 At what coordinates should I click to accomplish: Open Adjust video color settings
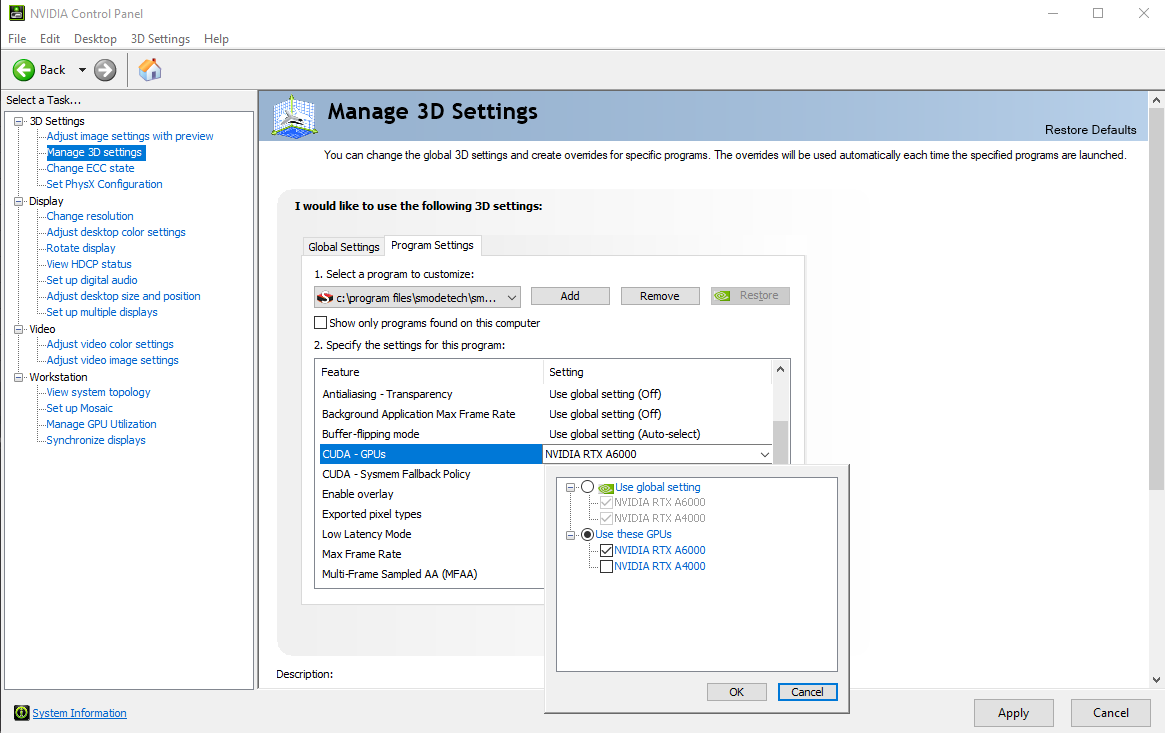pos(110,345)
